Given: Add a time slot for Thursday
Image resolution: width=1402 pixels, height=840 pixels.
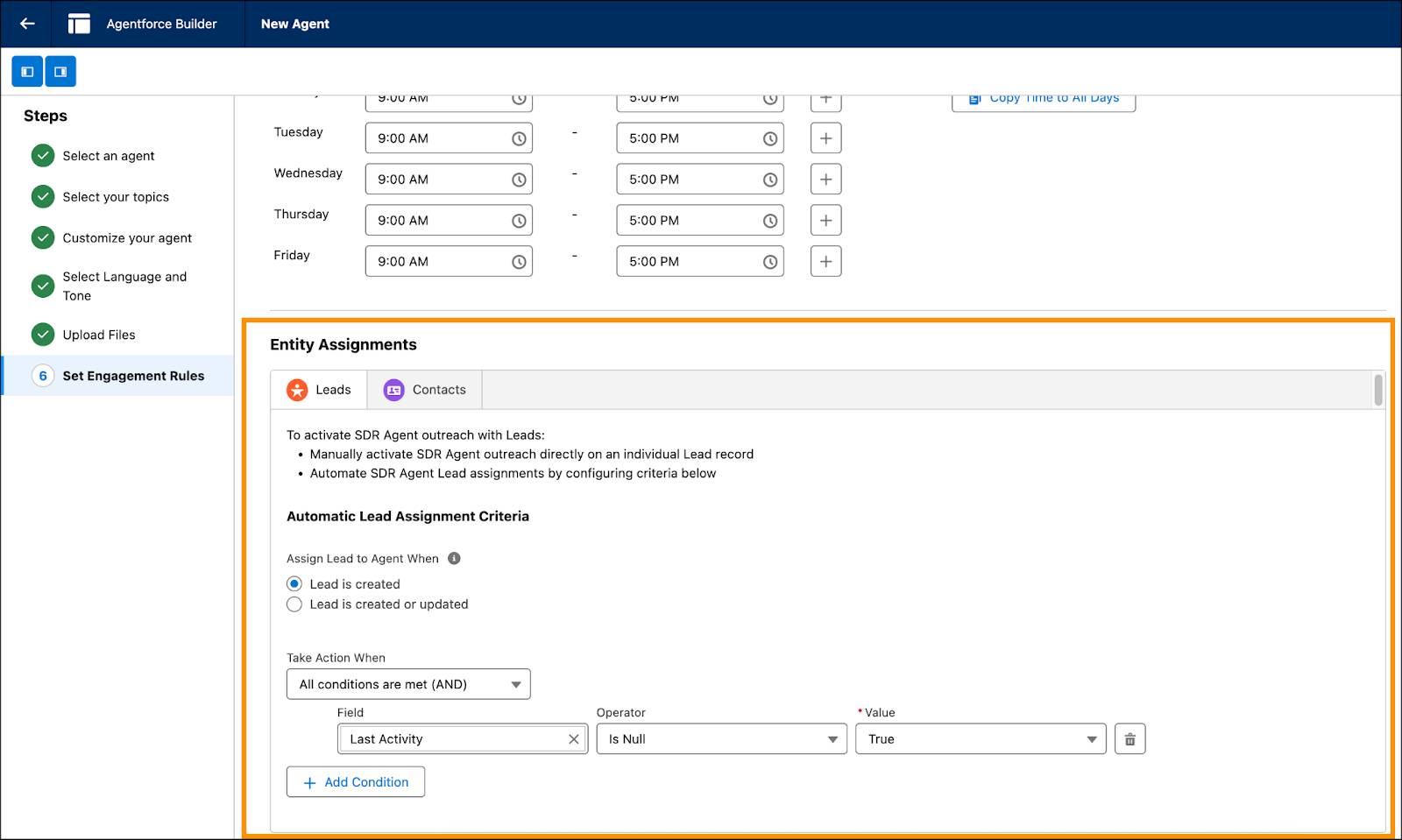Looking at the screenshot, I should point(825,221).
